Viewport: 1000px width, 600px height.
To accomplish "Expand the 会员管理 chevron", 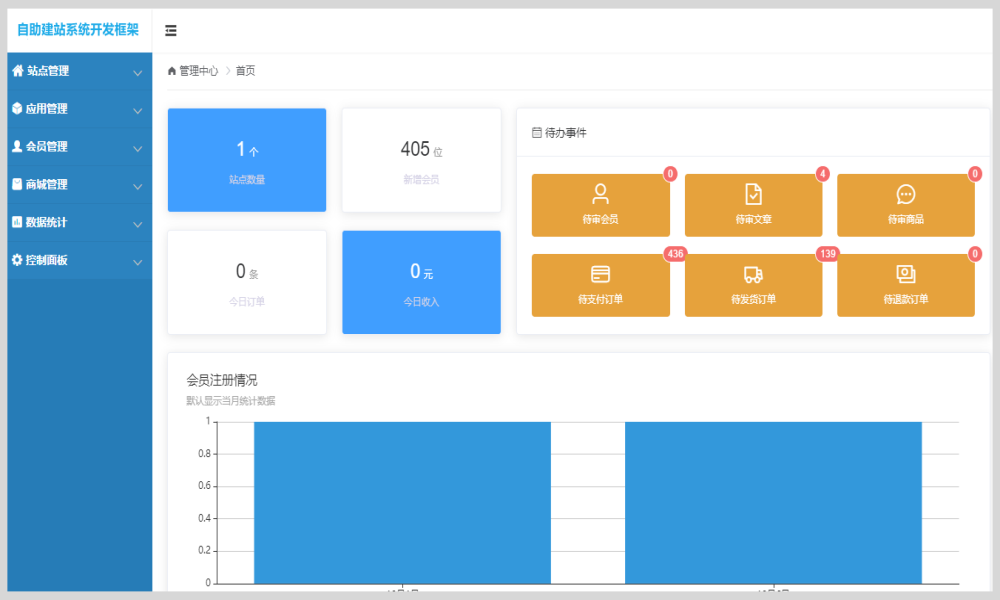I will pos(137,149).
